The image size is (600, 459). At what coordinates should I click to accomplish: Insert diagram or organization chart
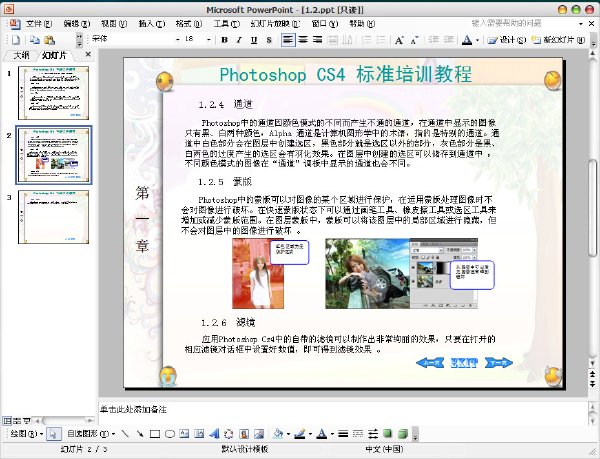point(229,434)
